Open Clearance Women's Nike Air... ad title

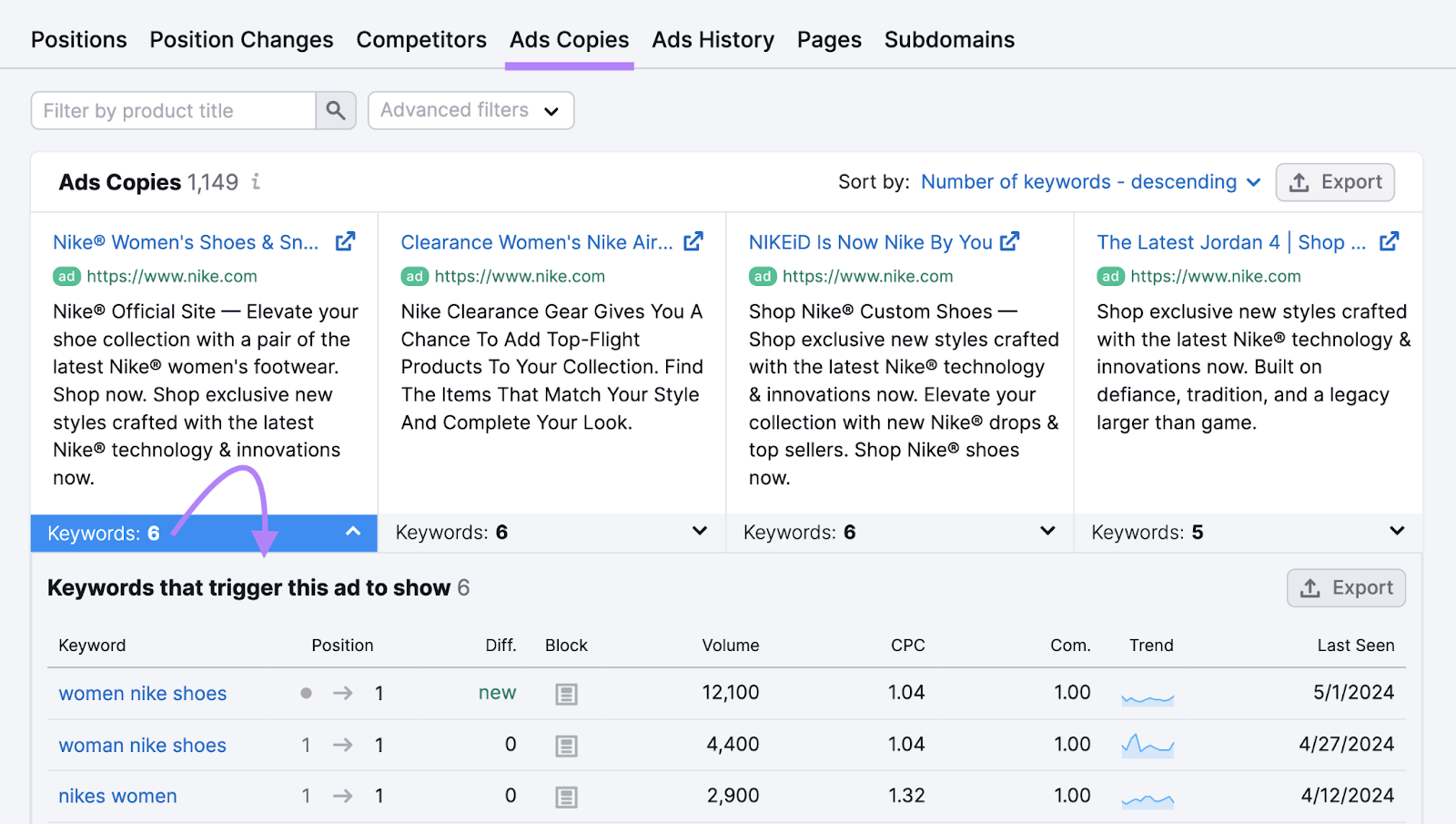click(x=537, y=242)
